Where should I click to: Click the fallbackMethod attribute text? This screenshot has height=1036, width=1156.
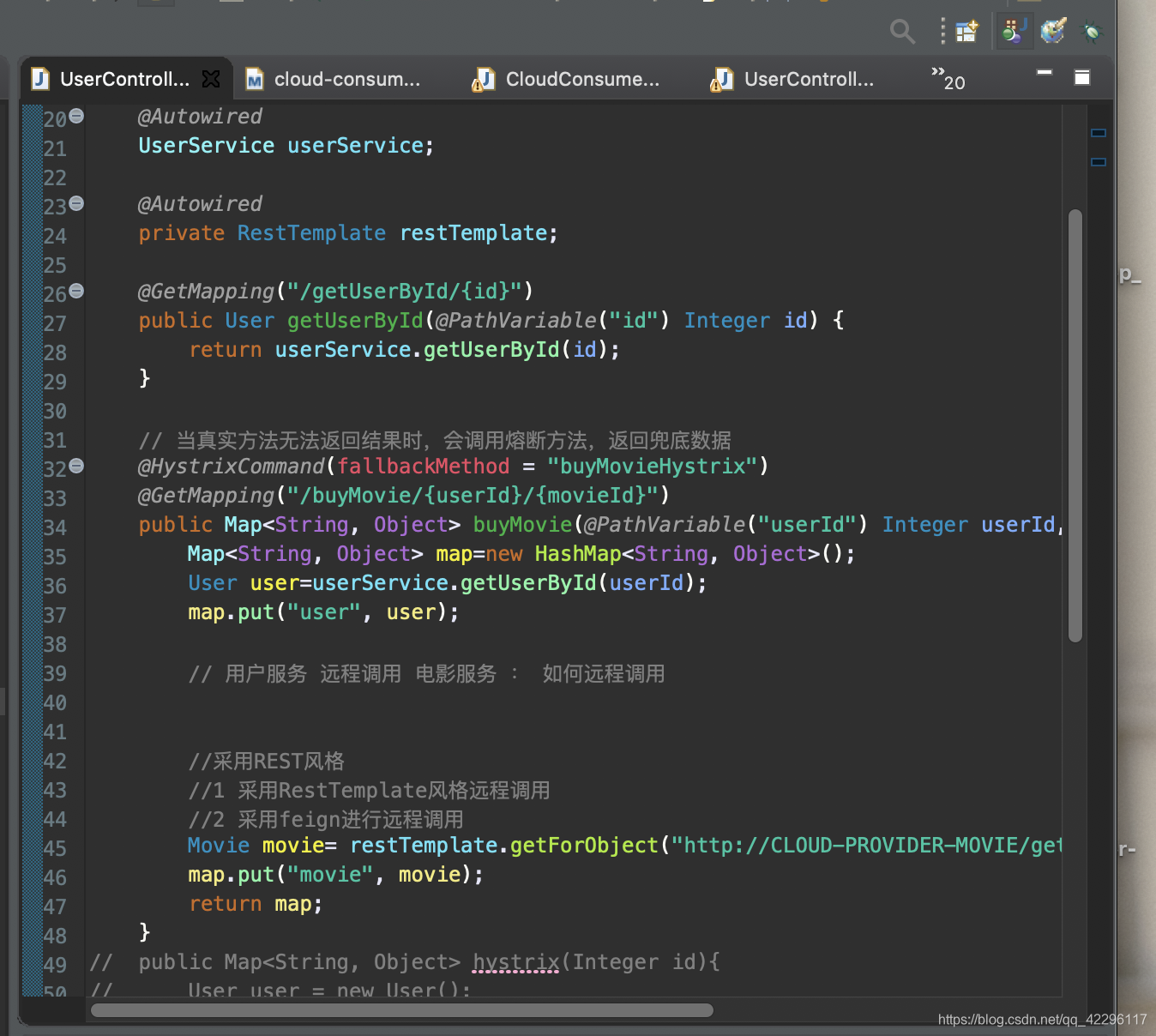pos(424,466)
